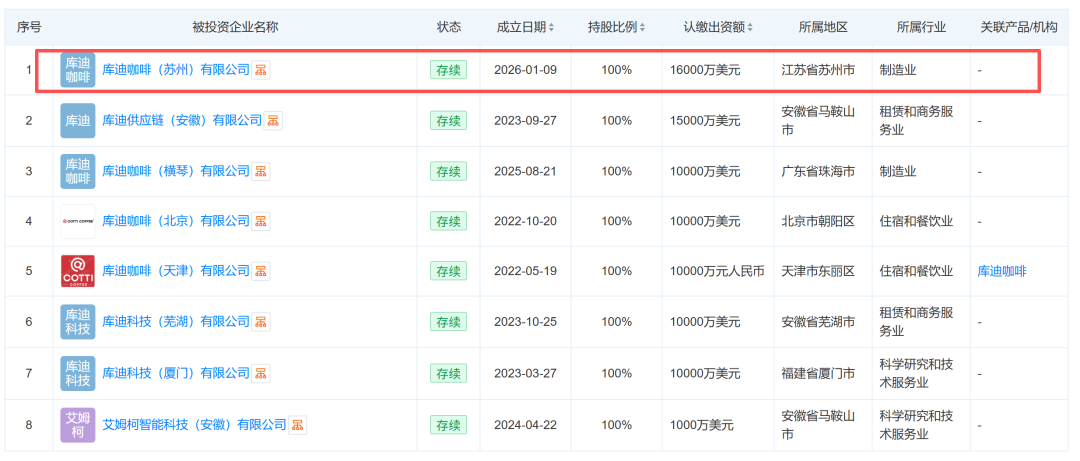Click equity structure icon beside 库迪咖啡（天津）有限公司
This screenshot has width=1080, height=461.
click(x=262, y=271)
